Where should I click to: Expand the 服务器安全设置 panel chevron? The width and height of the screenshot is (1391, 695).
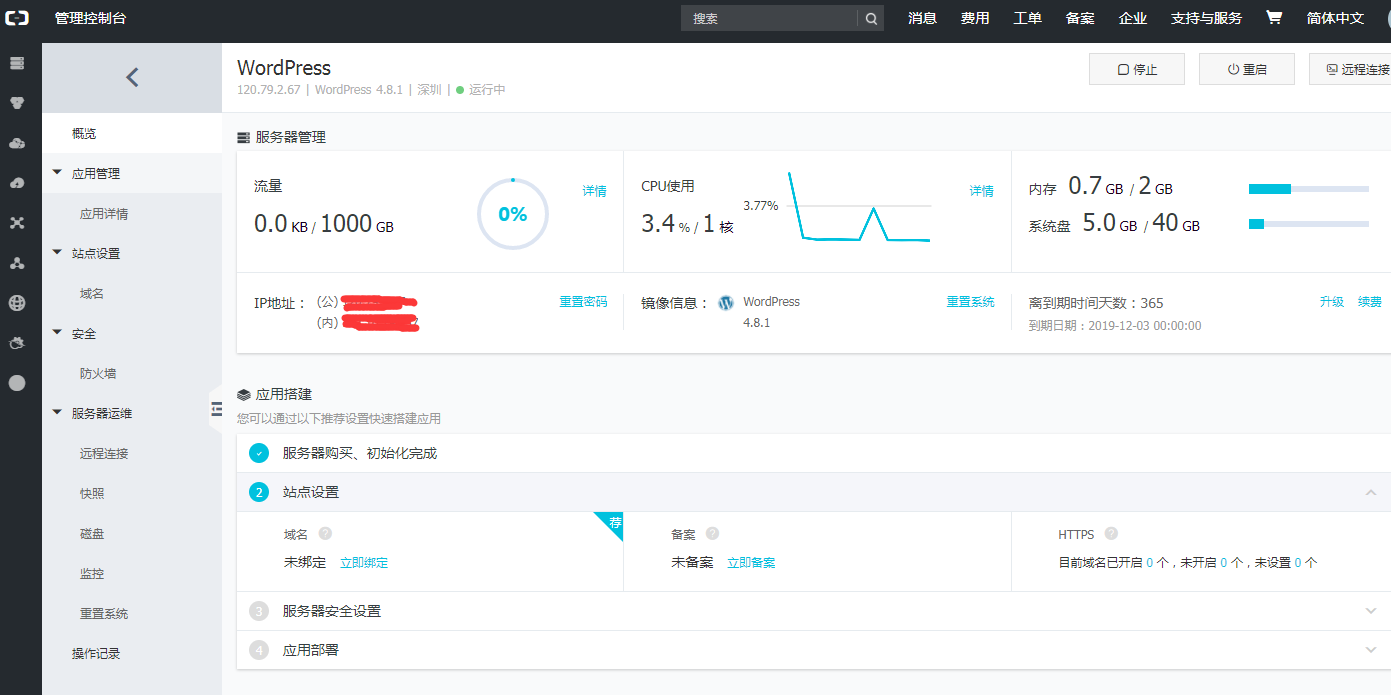pos(1370,611)
